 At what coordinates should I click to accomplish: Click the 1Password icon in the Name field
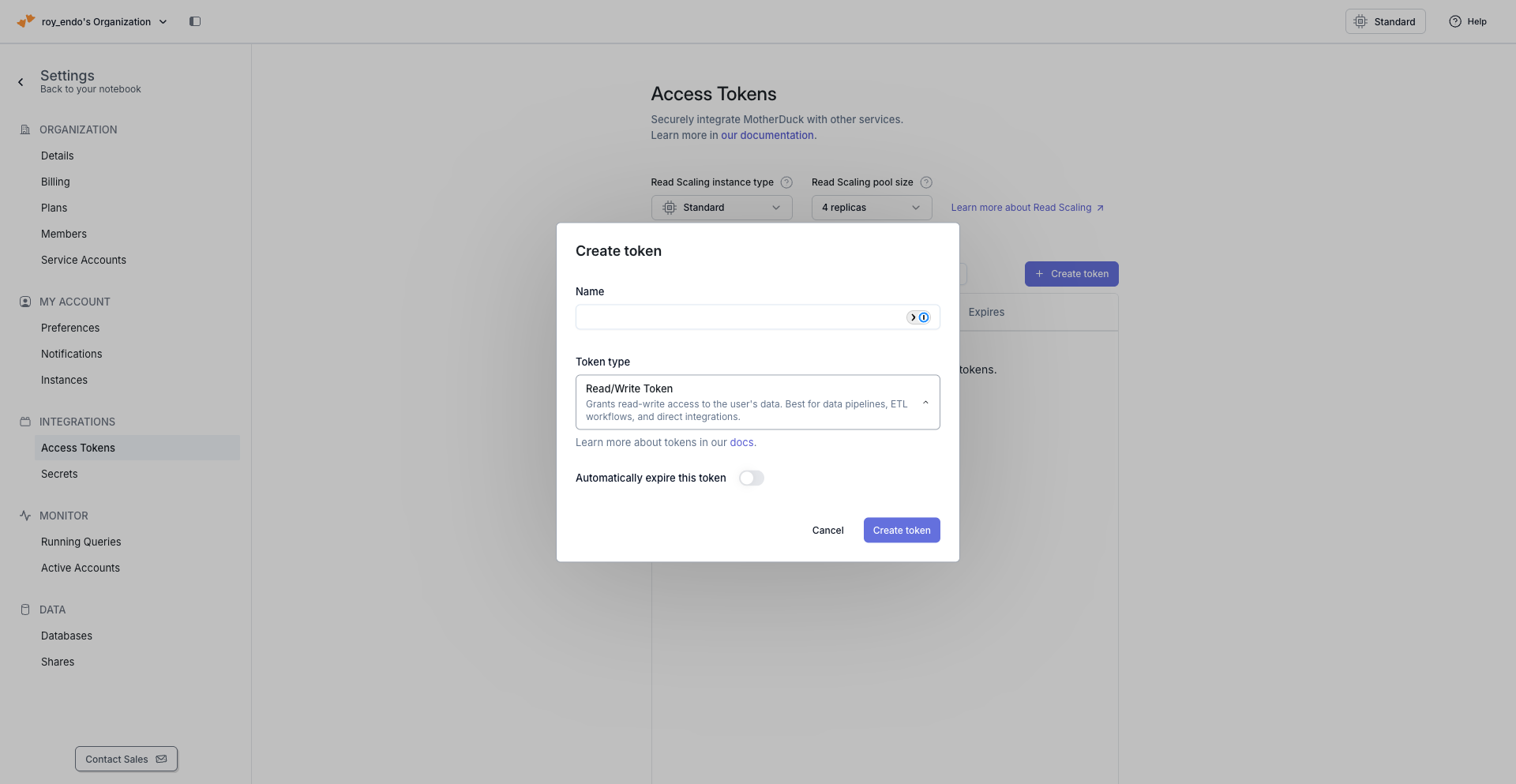tap(925, 317)
